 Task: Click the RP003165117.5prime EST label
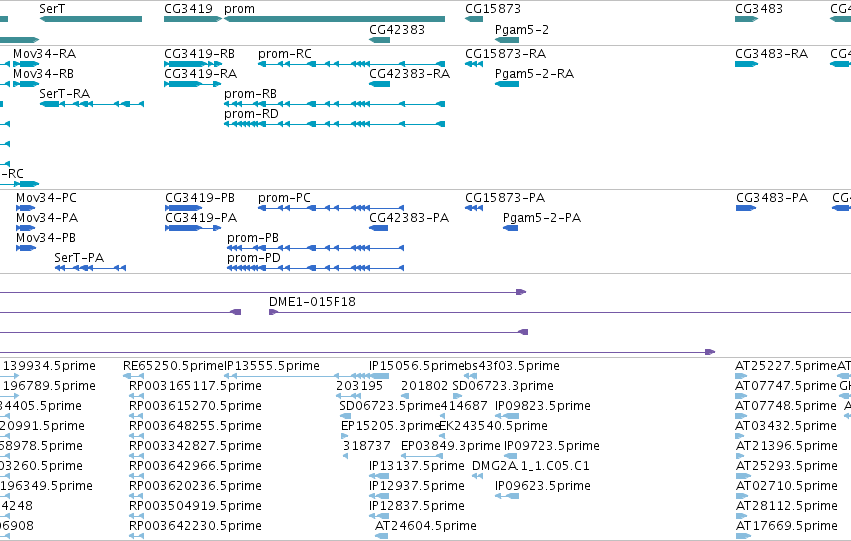[195, 386]
